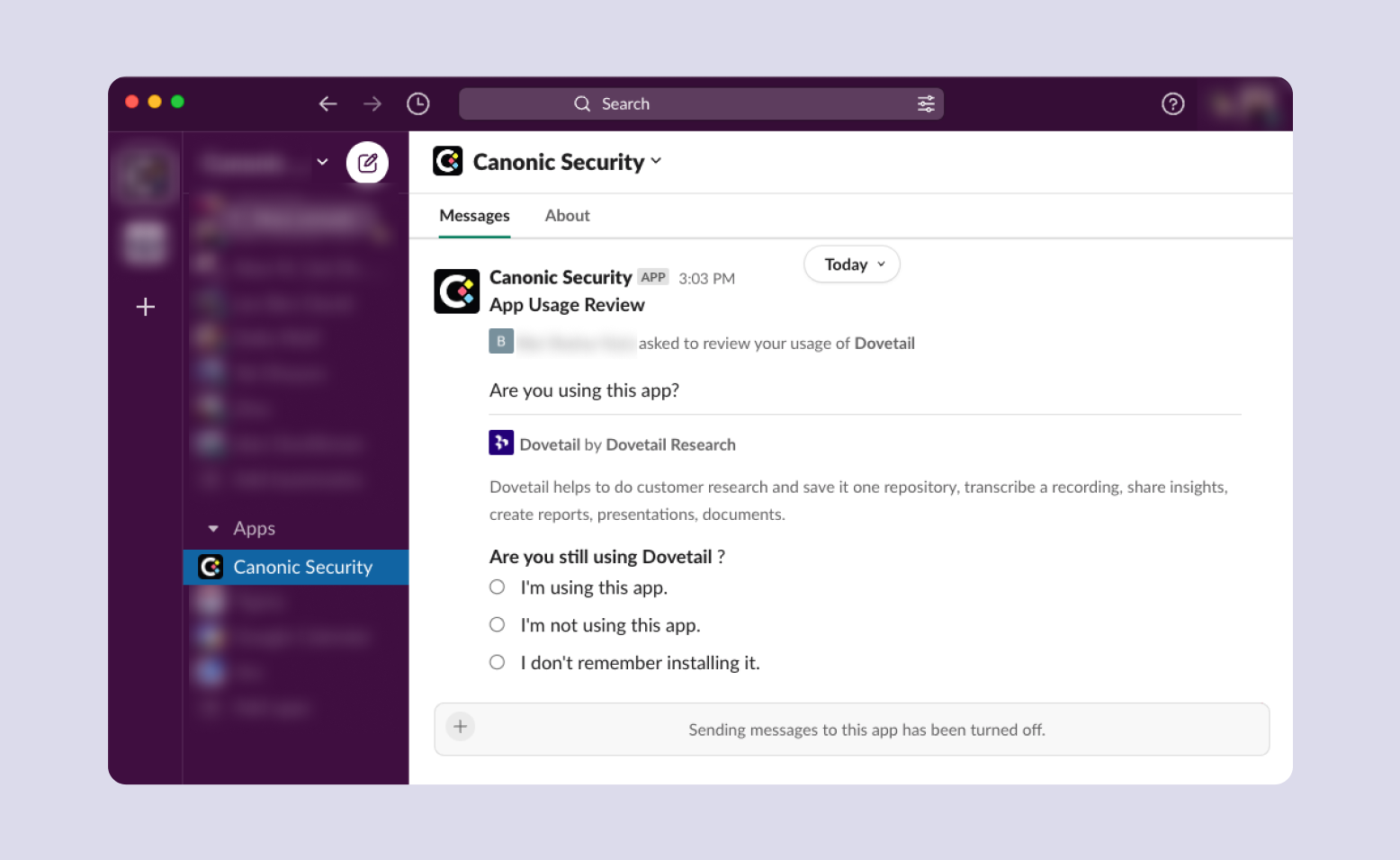1400x860 pixels.
Task: Click the plus icon in the left sidebar
Action: point(145,307)
